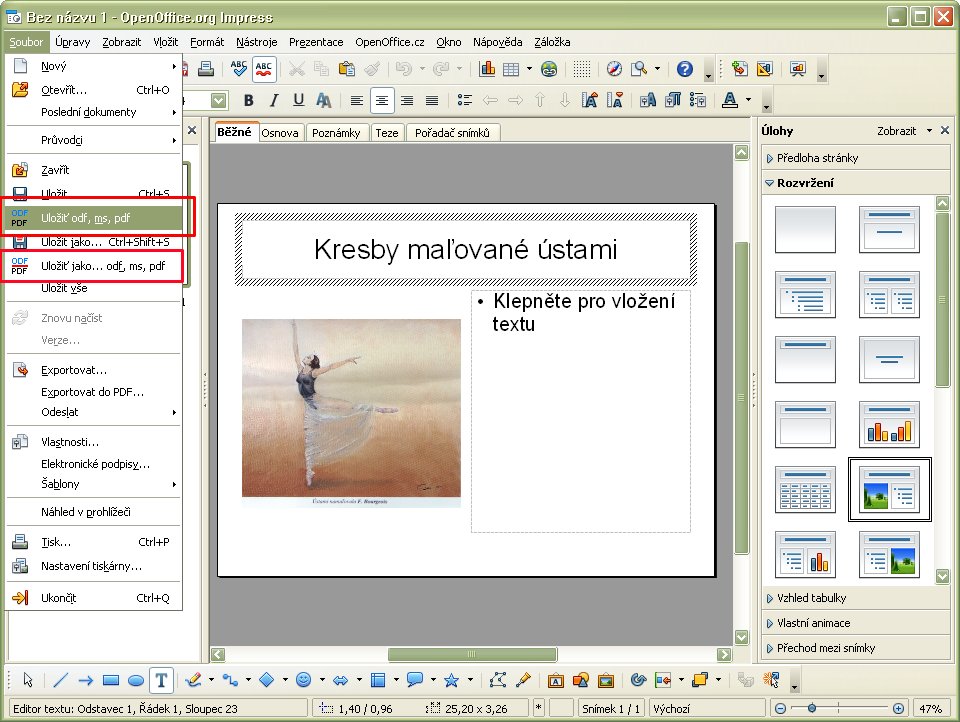Click the Paste clipboard icon
Screen dimensions: 960x722
coord(347,69)
